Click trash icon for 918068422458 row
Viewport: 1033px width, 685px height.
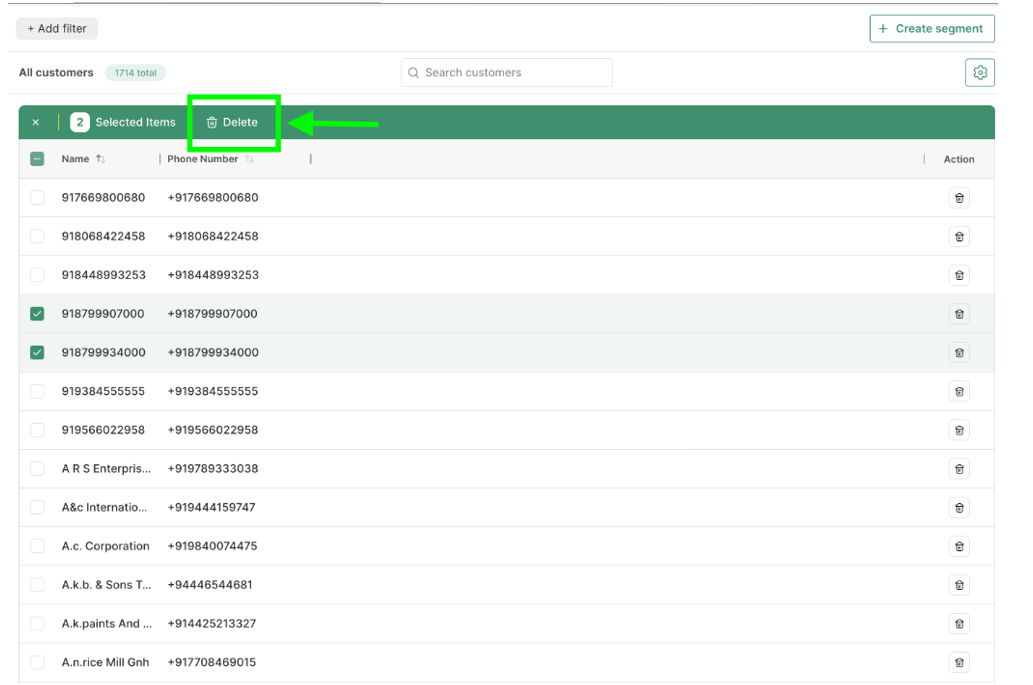958,237
